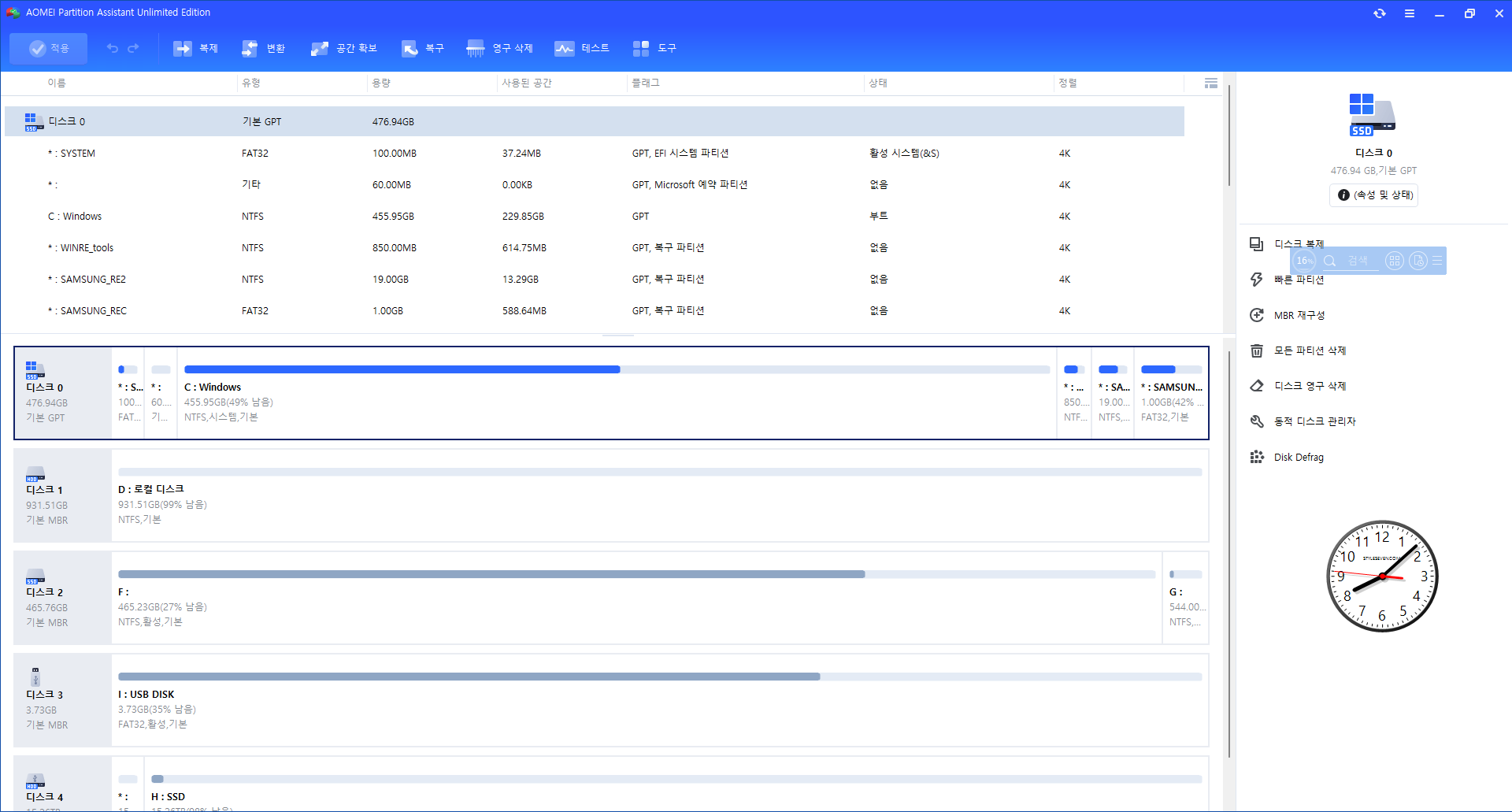This screenshot has width=1512, height=812.
Task: Select the C : Windows partition row
Action: 595,216
